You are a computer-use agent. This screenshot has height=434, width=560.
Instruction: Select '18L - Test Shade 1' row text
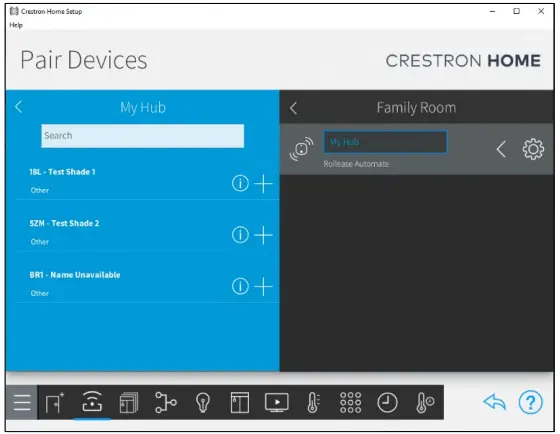coord(62,172)
